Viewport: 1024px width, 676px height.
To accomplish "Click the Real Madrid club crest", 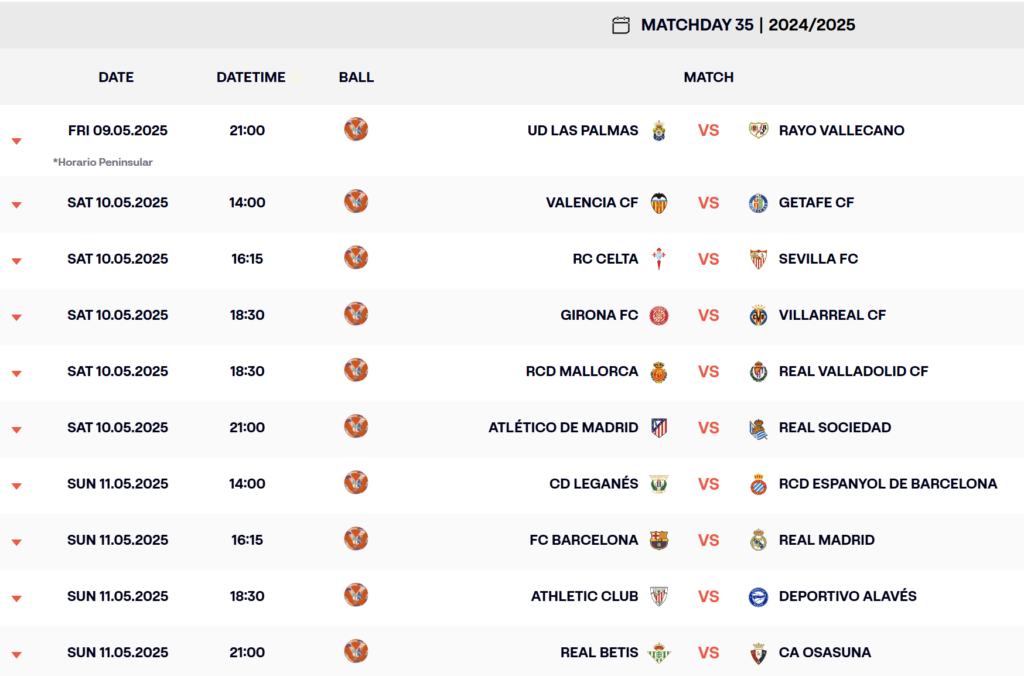I will [758, 540].
